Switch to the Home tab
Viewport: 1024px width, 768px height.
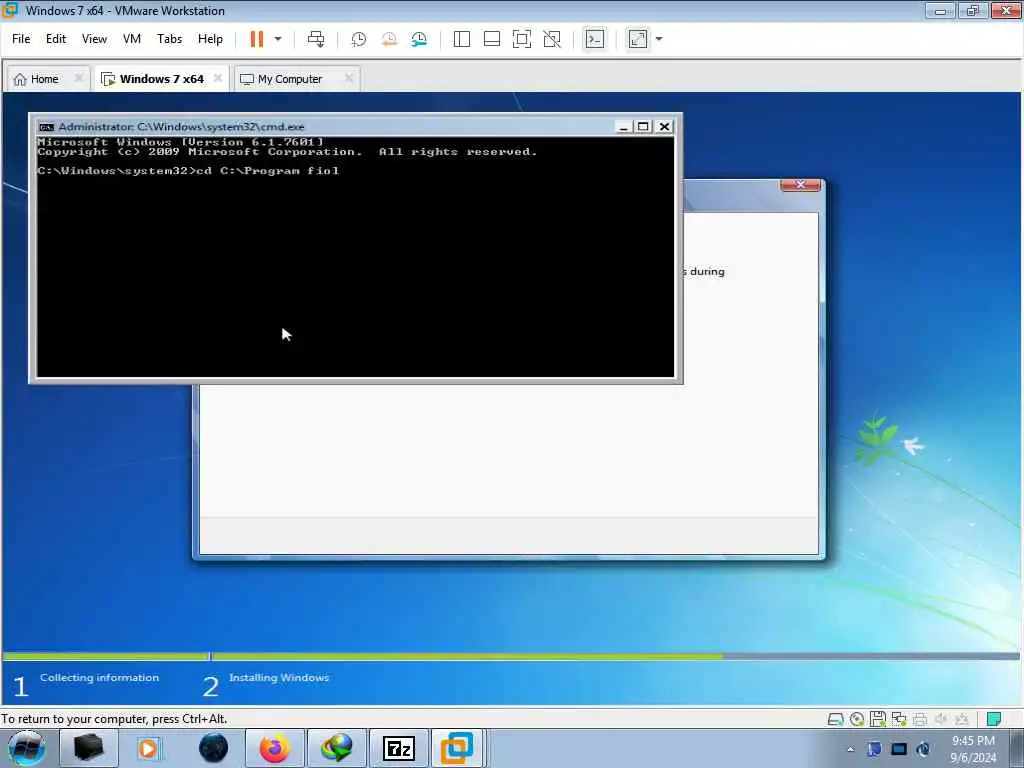pyautogui.click(x=44, y=79)
